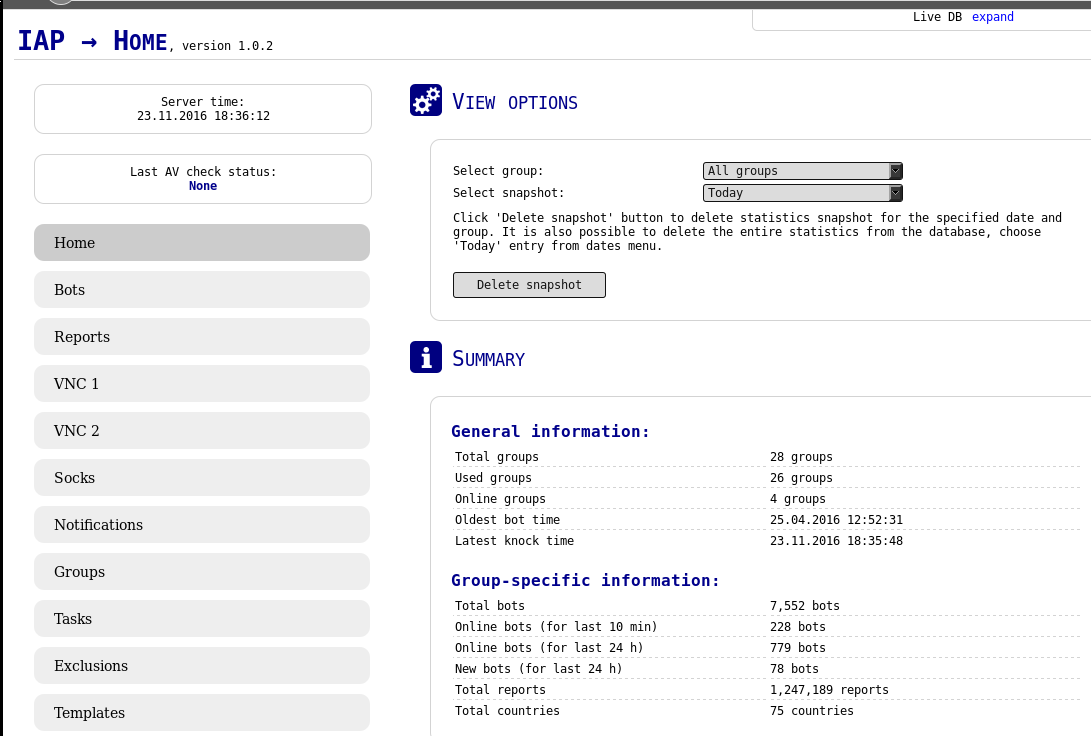This screenshot has width=1091, height=736.
Task: Click the server time '23.11.2016 18:36:12'
Action: tap(203, 115)
